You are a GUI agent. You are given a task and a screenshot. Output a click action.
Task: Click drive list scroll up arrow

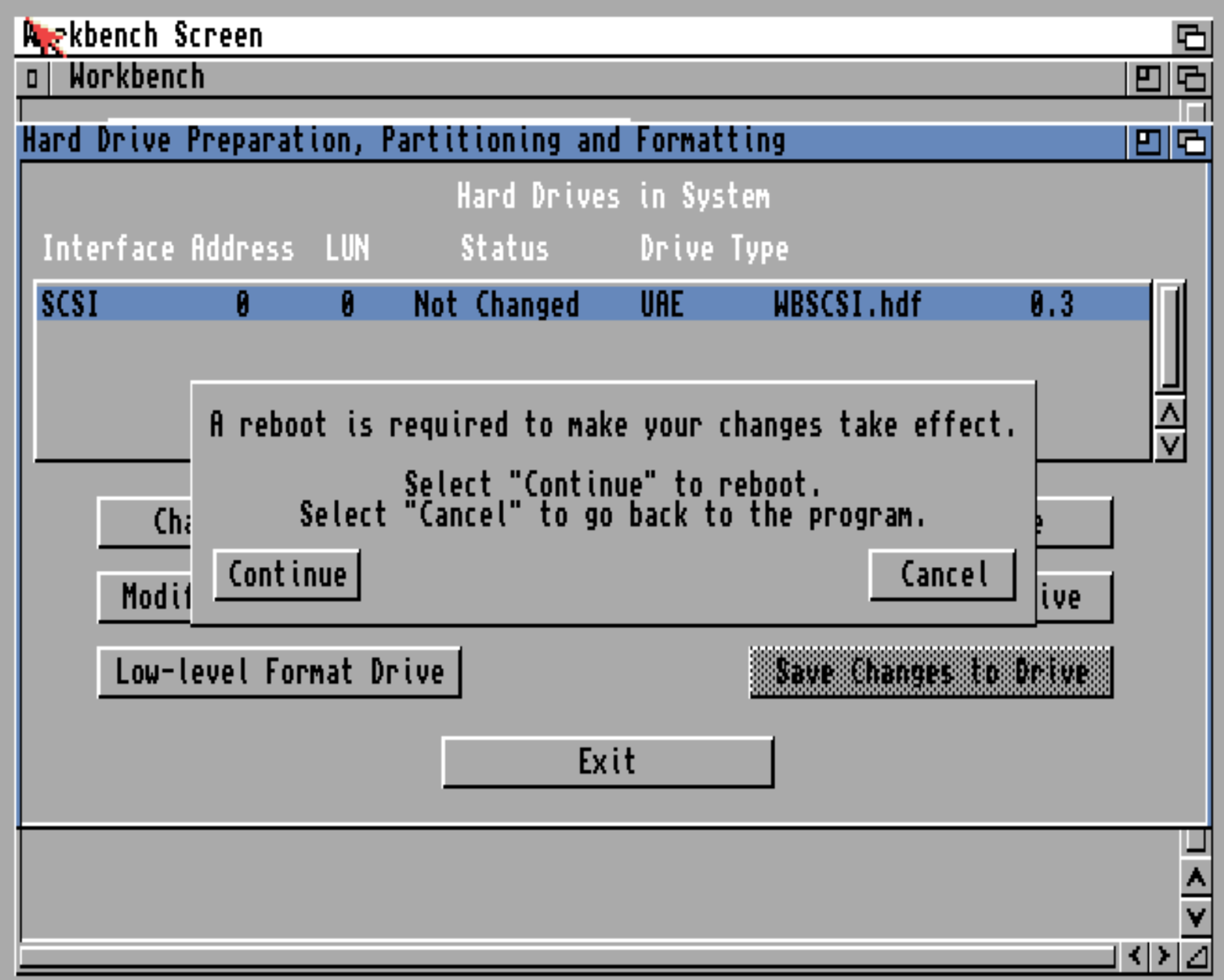point(1170,413)
